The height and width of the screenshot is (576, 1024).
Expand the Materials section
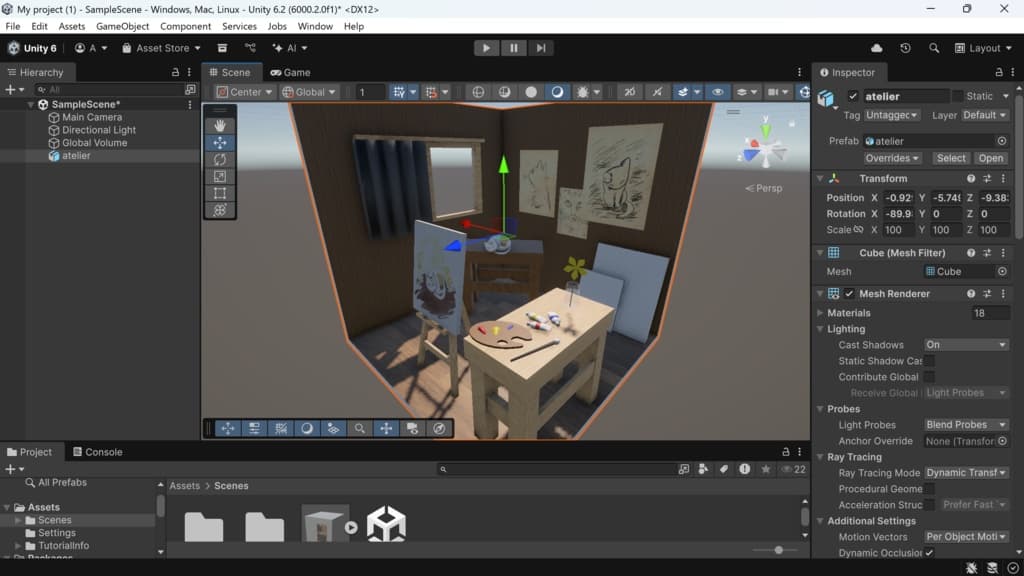[x=822, y=313]
